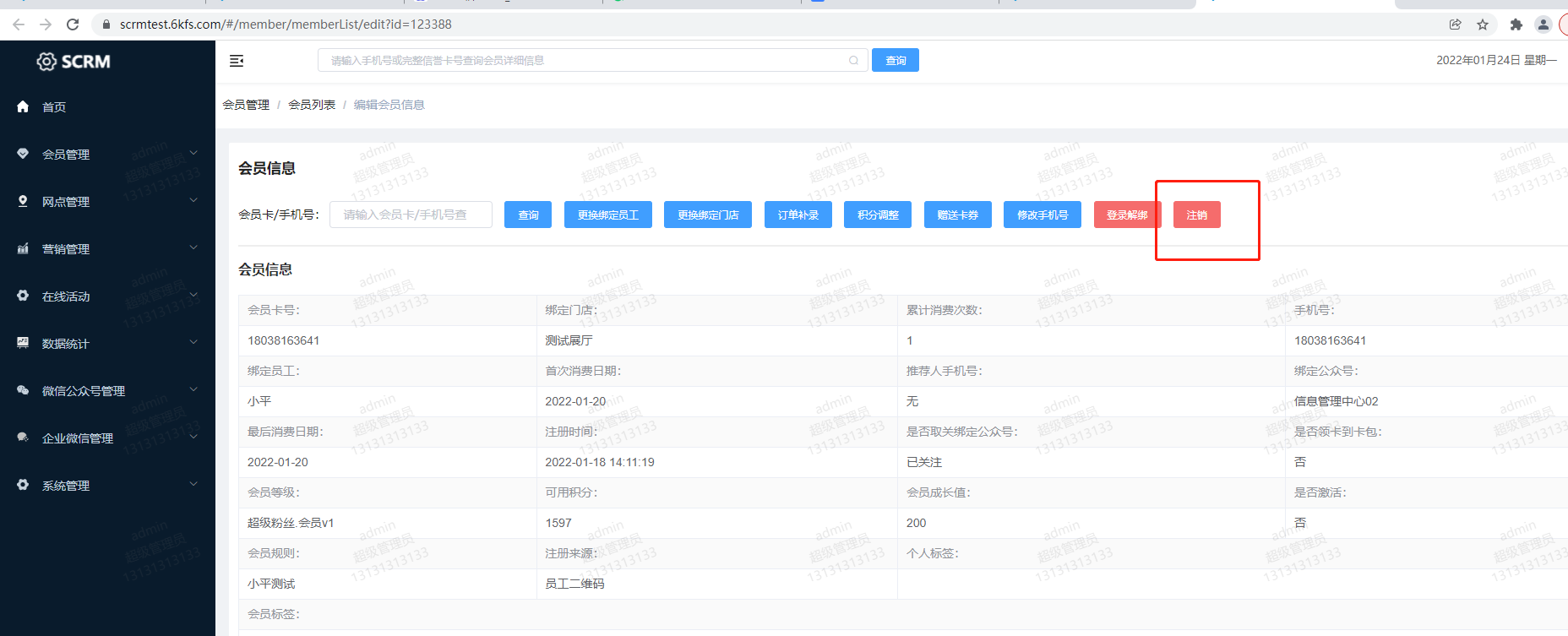Click the gear icon beside 系统管理

click(x=23, y=485)
